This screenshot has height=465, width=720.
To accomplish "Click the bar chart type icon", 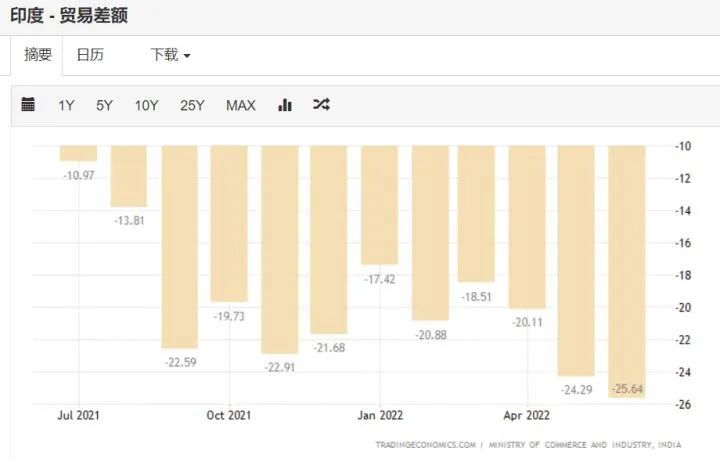I will tap(285, 105).
